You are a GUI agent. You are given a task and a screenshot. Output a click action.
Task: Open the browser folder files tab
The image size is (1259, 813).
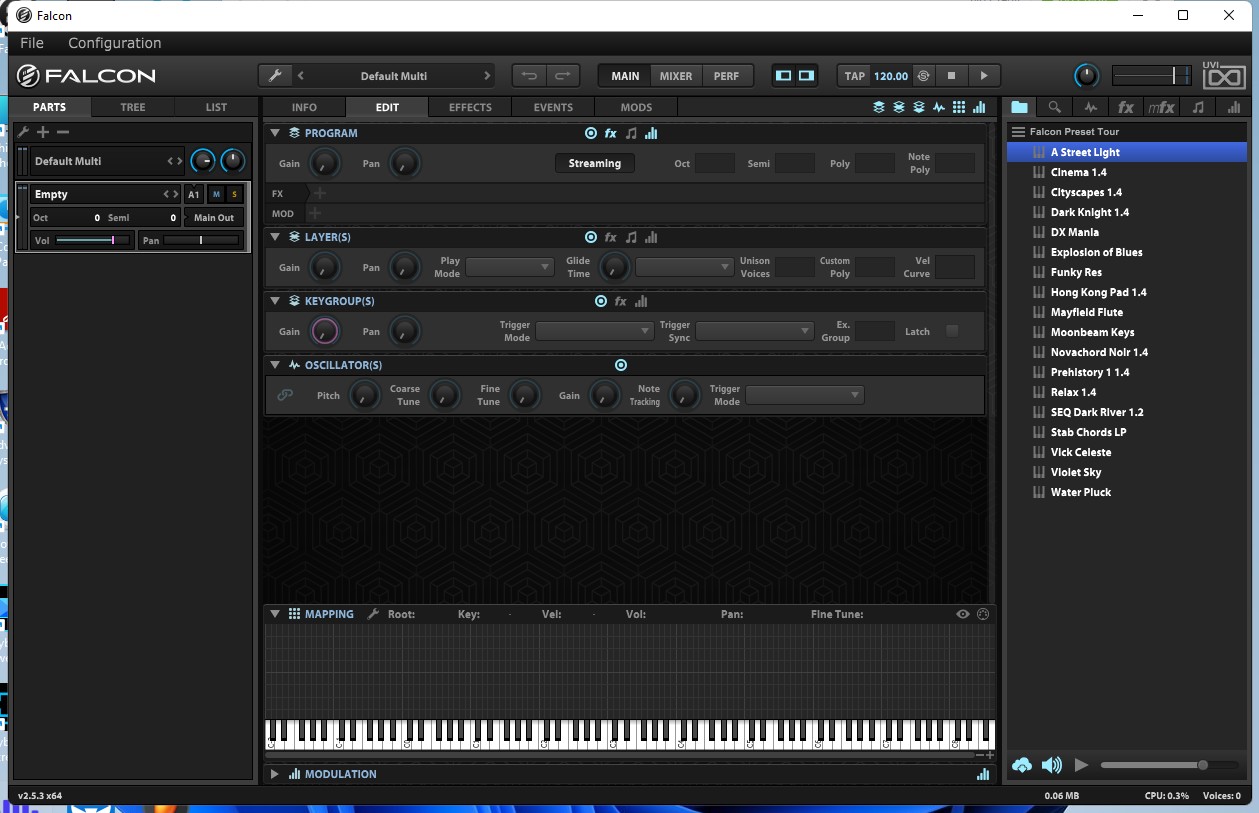(x=1019, y=107)
